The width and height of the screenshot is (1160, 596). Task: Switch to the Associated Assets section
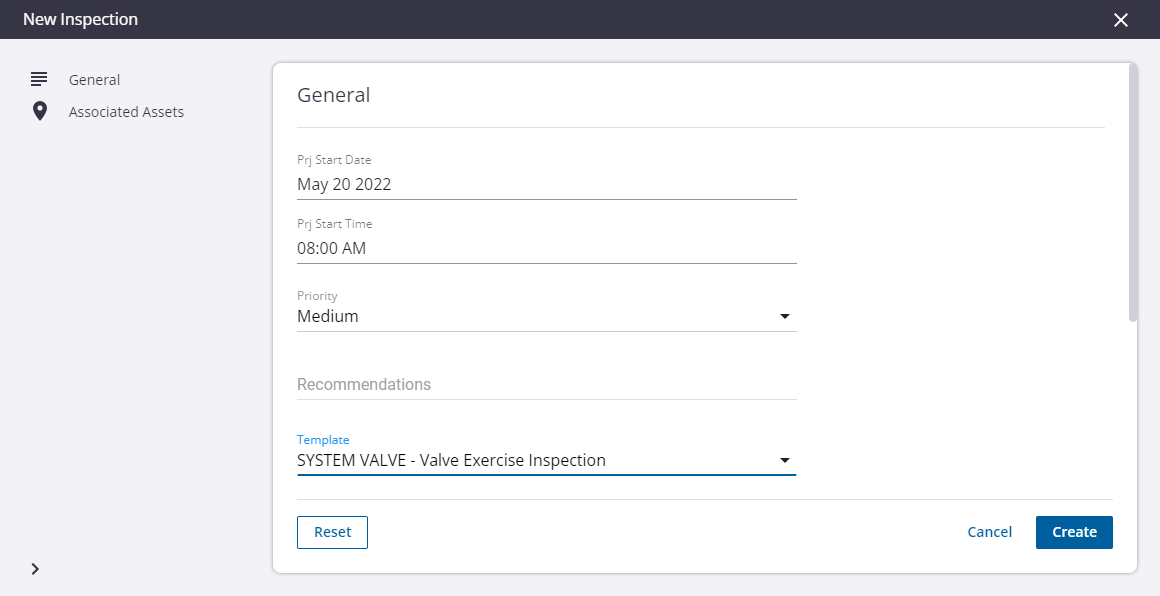pyautogui.click(x=126, y=112)
